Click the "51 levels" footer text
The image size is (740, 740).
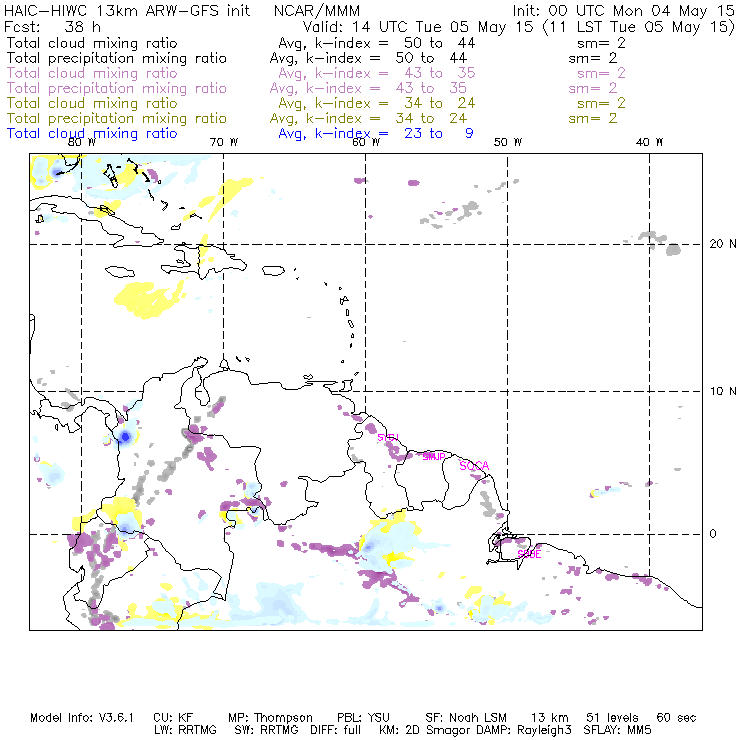pyautogui.click(x=612, y=718)
